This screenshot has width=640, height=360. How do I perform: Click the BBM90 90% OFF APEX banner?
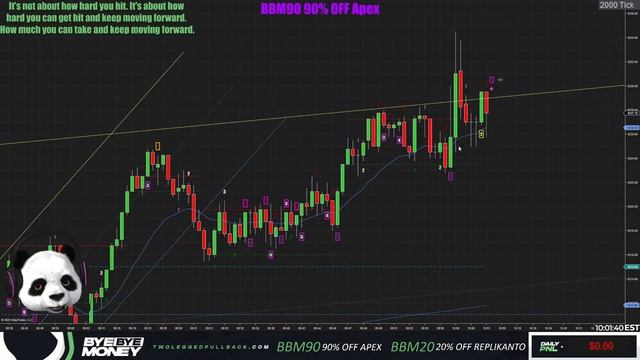tap(329, 347)
